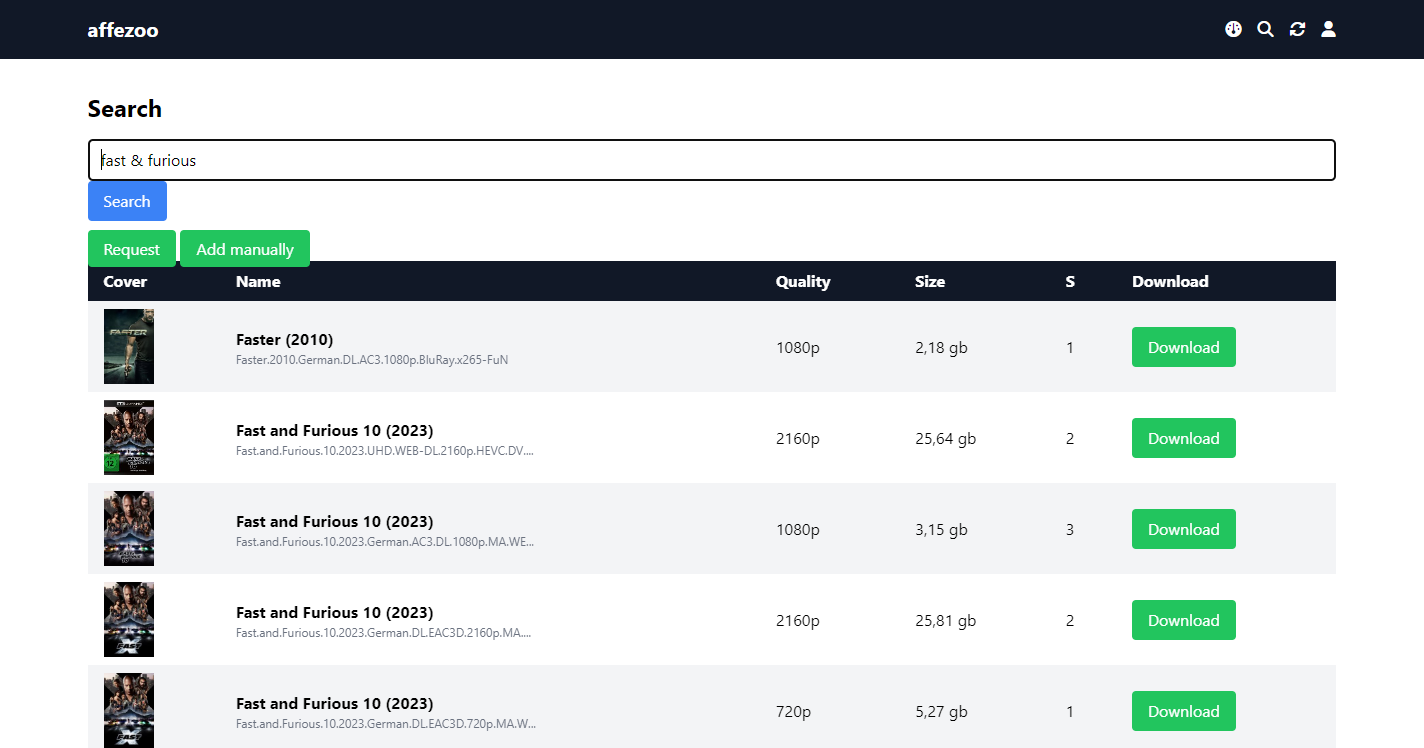The image size is (1424, 748).
Task: Click the '2,18 gb' size cell
Action: (941, 348)
